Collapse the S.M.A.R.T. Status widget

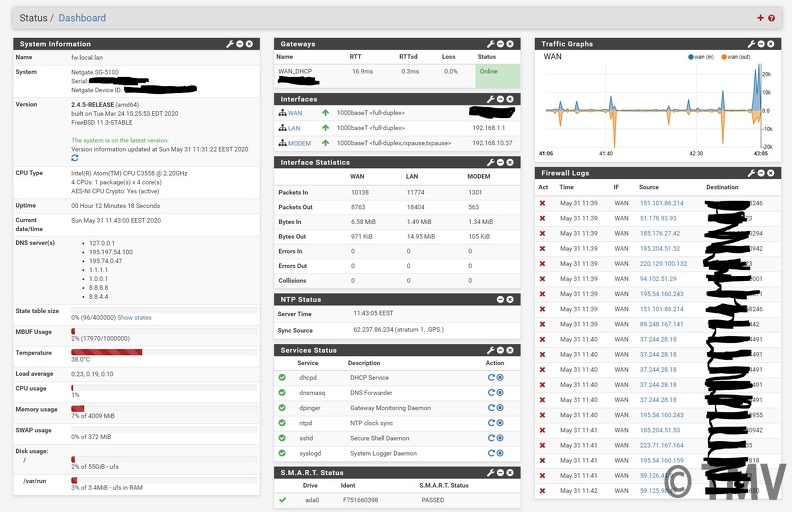point(500,473)
